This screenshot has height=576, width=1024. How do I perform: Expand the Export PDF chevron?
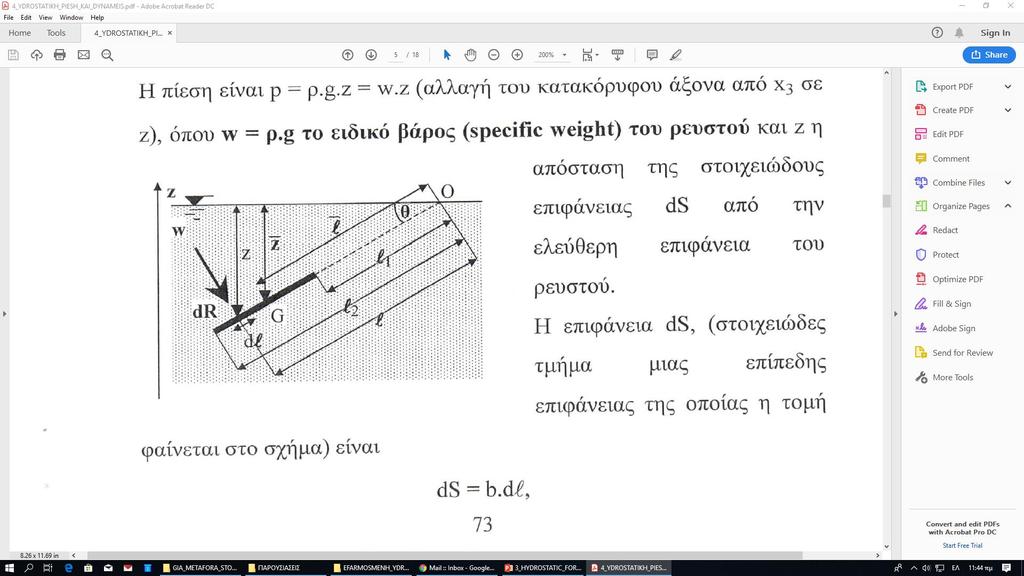(x=1008, y=86)
